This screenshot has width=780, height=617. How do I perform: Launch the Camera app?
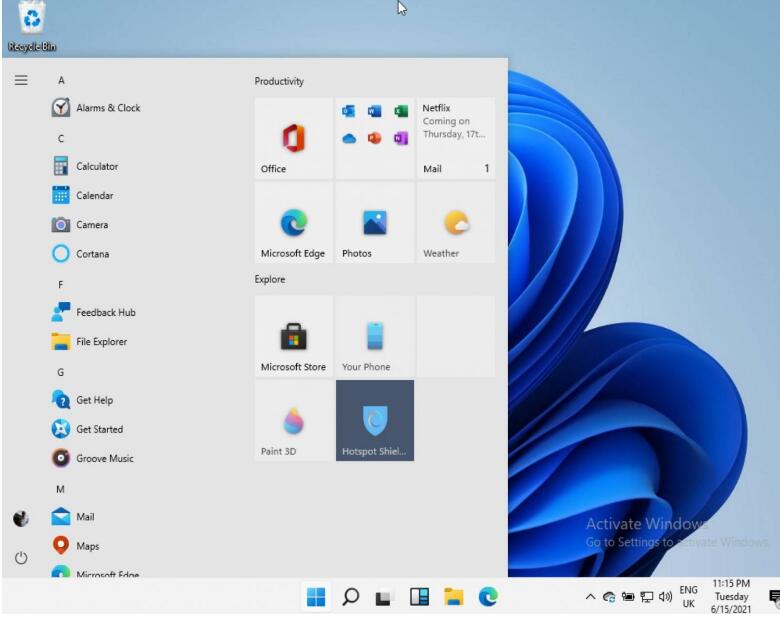click(x=81, y=225)
